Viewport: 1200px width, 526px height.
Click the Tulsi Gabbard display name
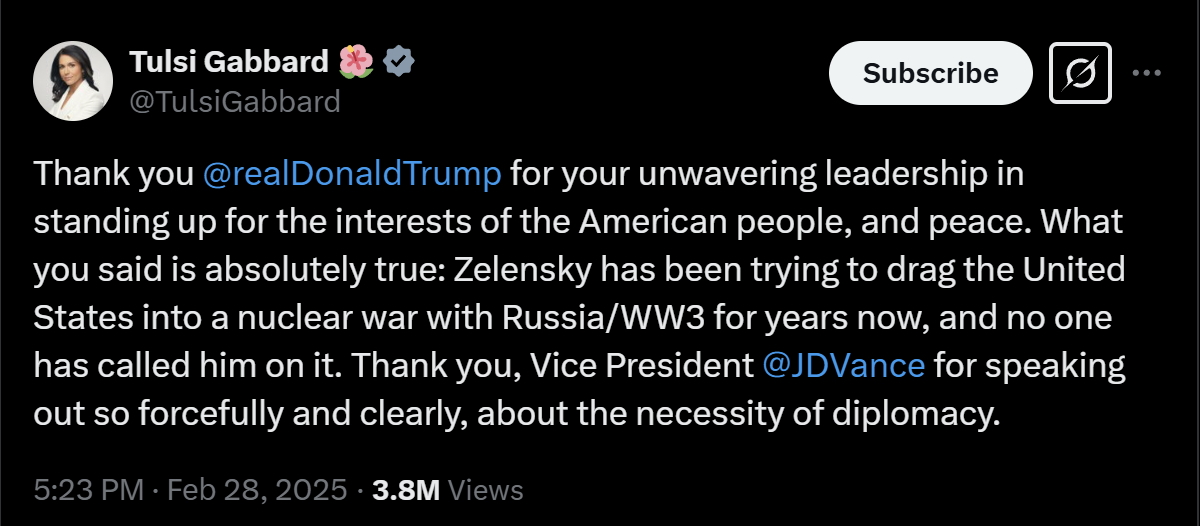click(x=229, y=62)
